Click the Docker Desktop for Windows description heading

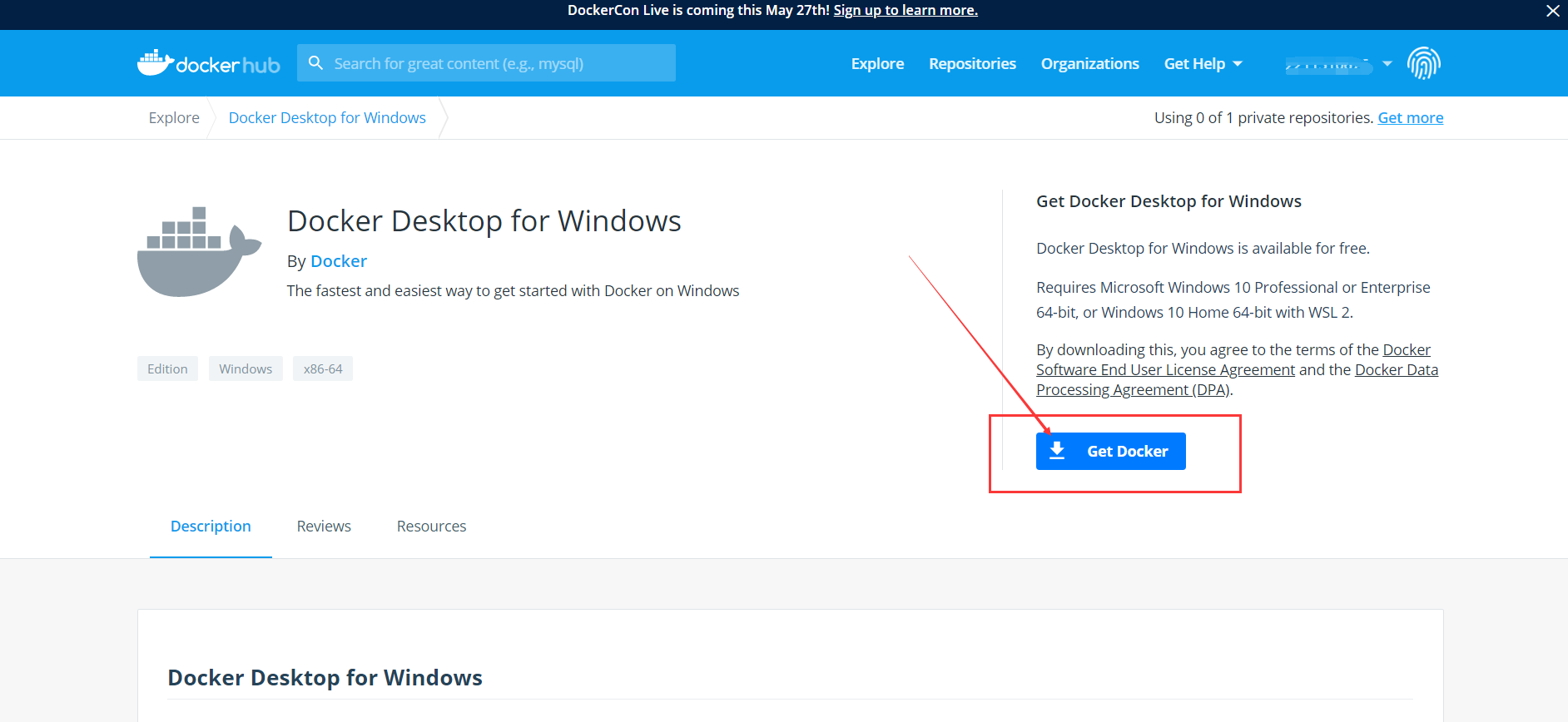(325, 678)
